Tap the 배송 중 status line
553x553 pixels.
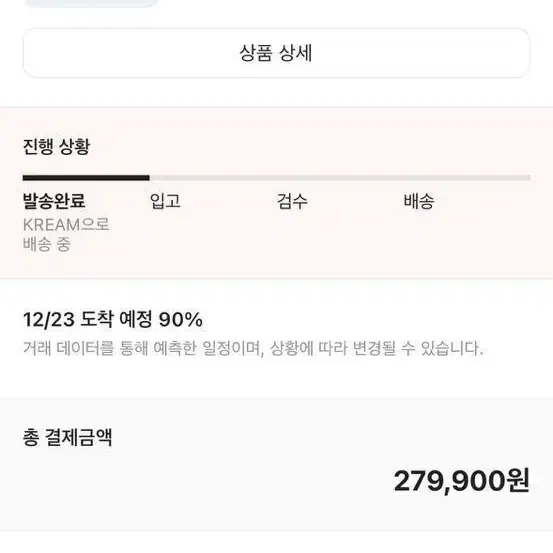[47, 244]
